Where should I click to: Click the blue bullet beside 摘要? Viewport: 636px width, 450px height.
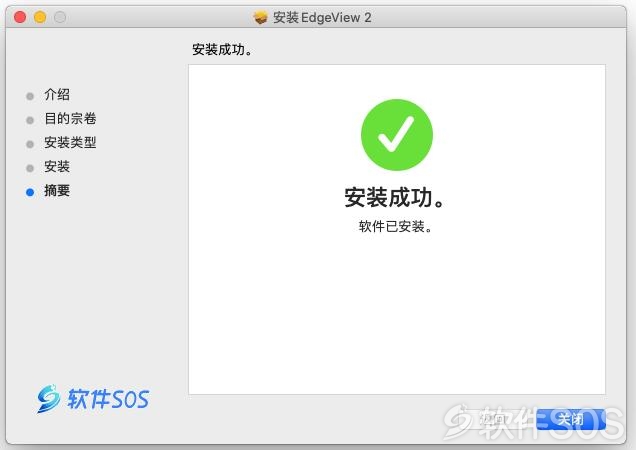[30, 192]
